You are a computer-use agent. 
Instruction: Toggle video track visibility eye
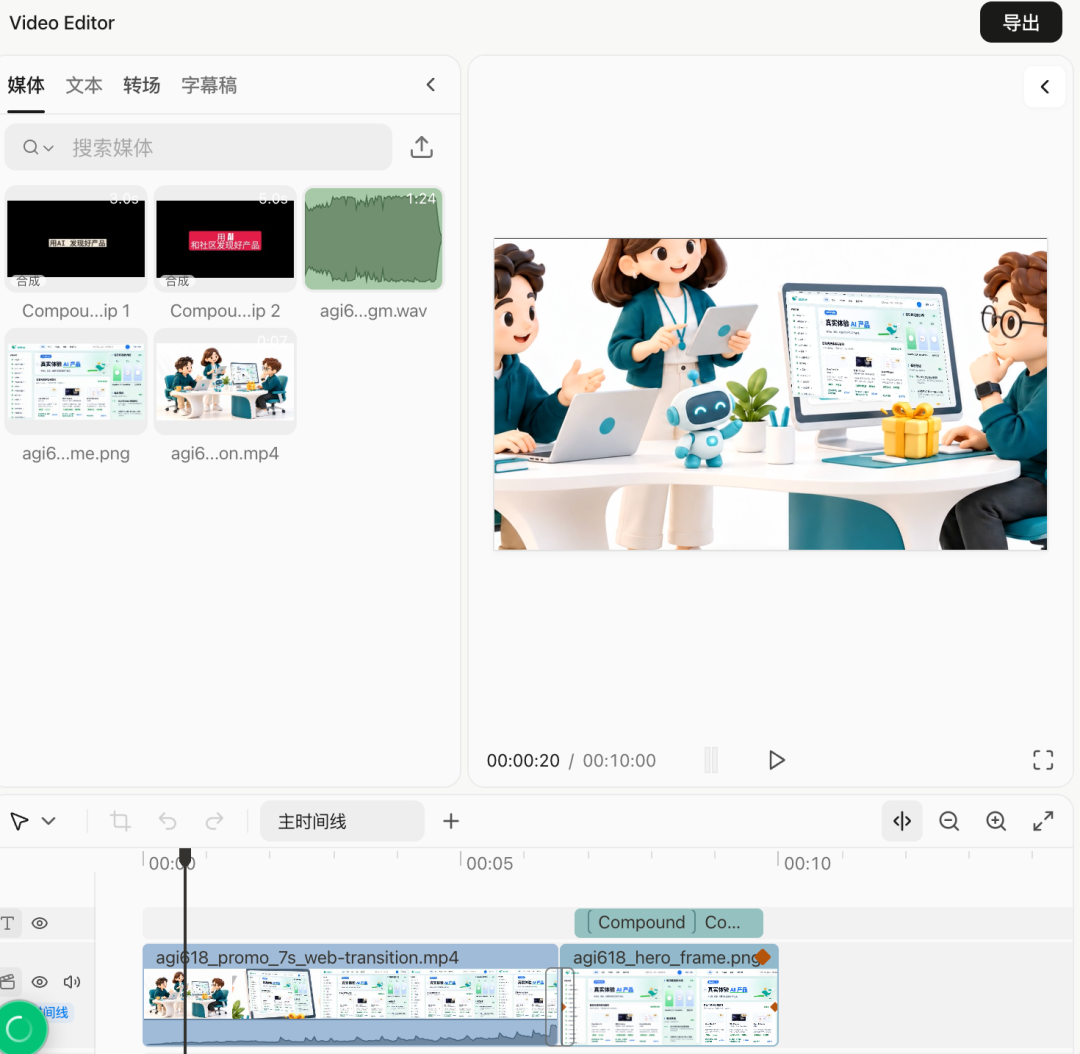[x=40, y=982]
